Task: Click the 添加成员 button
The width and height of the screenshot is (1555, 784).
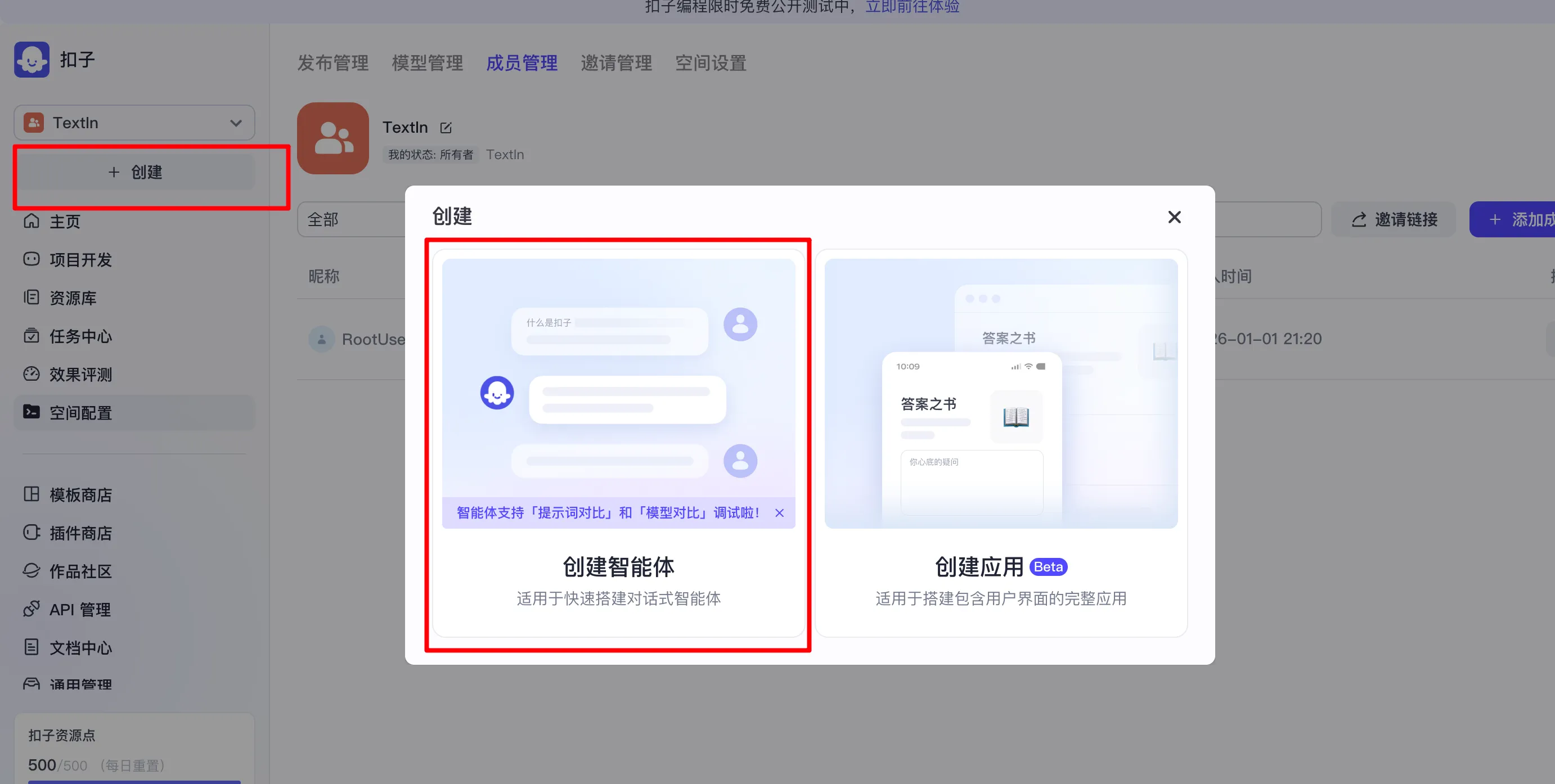Action: 1512,220
